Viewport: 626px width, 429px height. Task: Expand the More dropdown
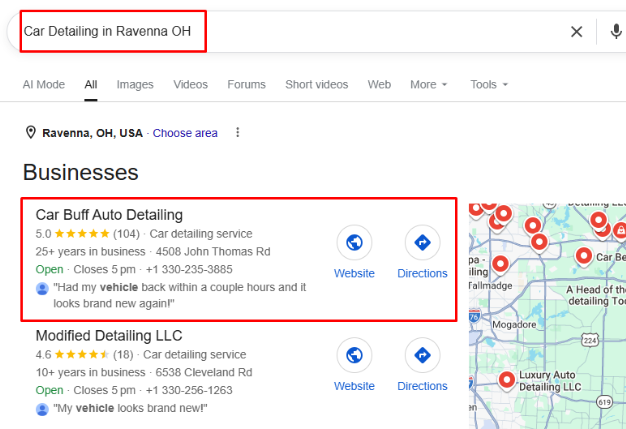(428, 85)
